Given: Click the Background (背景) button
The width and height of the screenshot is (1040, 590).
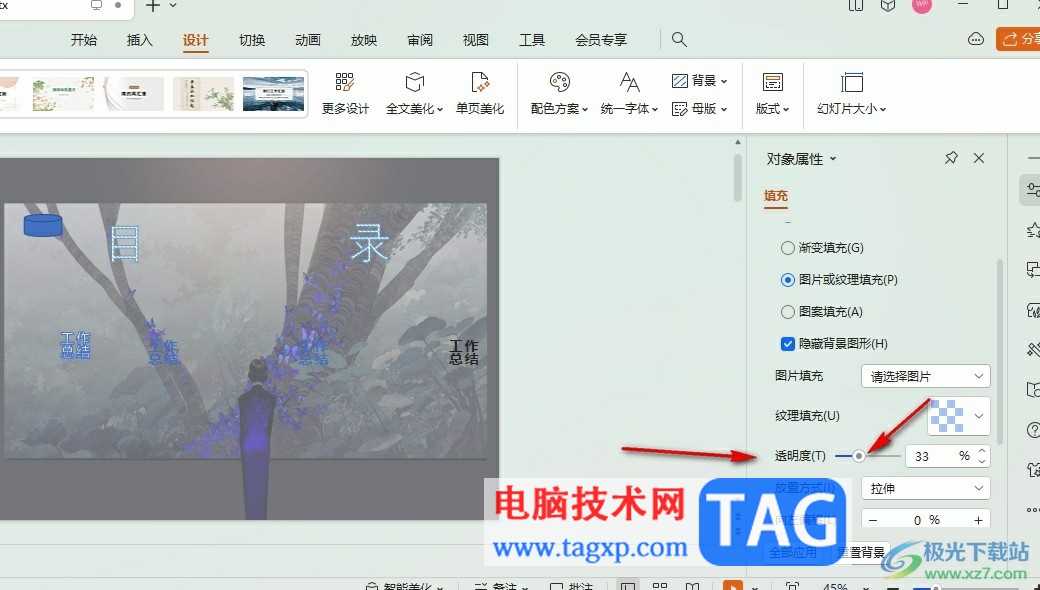Looking at the screenshot, I should [699, 81].
